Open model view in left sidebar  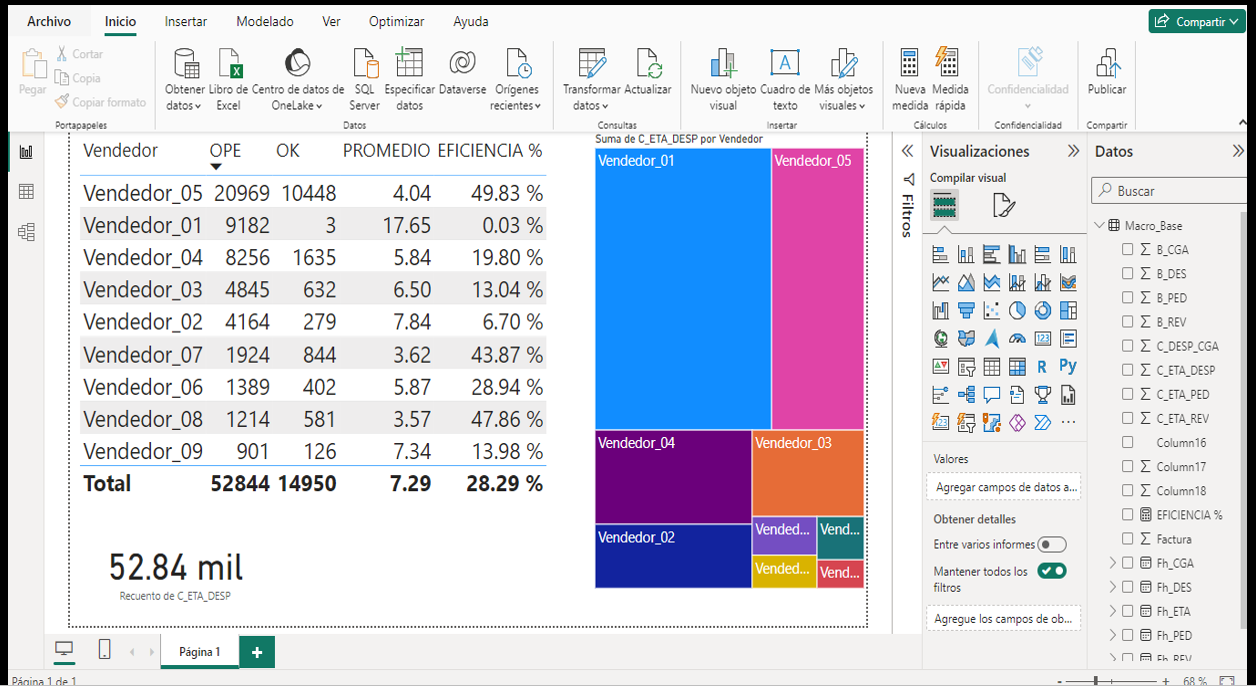[x=27, y=232]
